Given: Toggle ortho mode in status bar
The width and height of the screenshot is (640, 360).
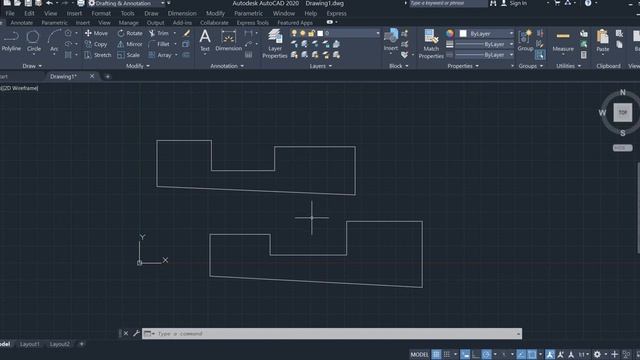Looking at the screenshot, I should click(476, 354).
